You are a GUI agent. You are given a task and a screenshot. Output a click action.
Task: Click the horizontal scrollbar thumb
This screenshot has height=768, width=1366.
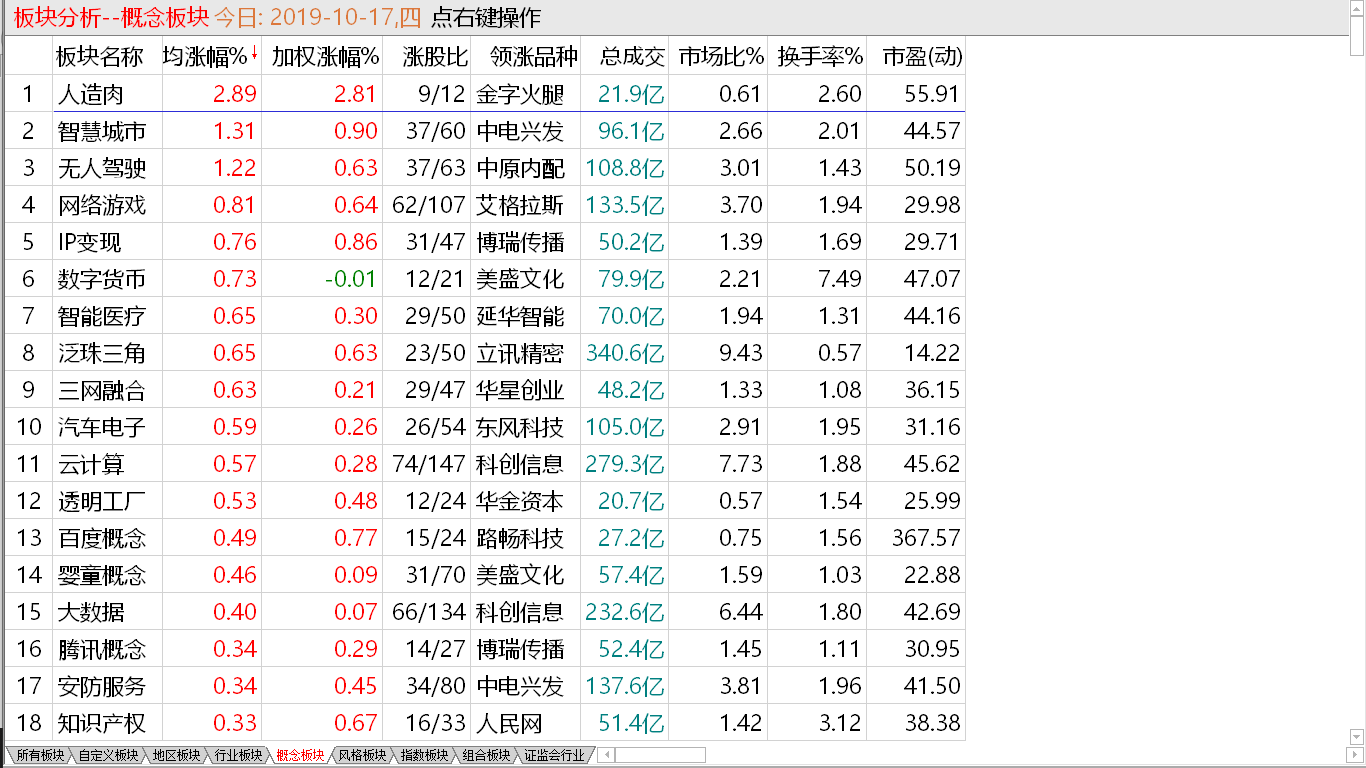pos(660,755)
